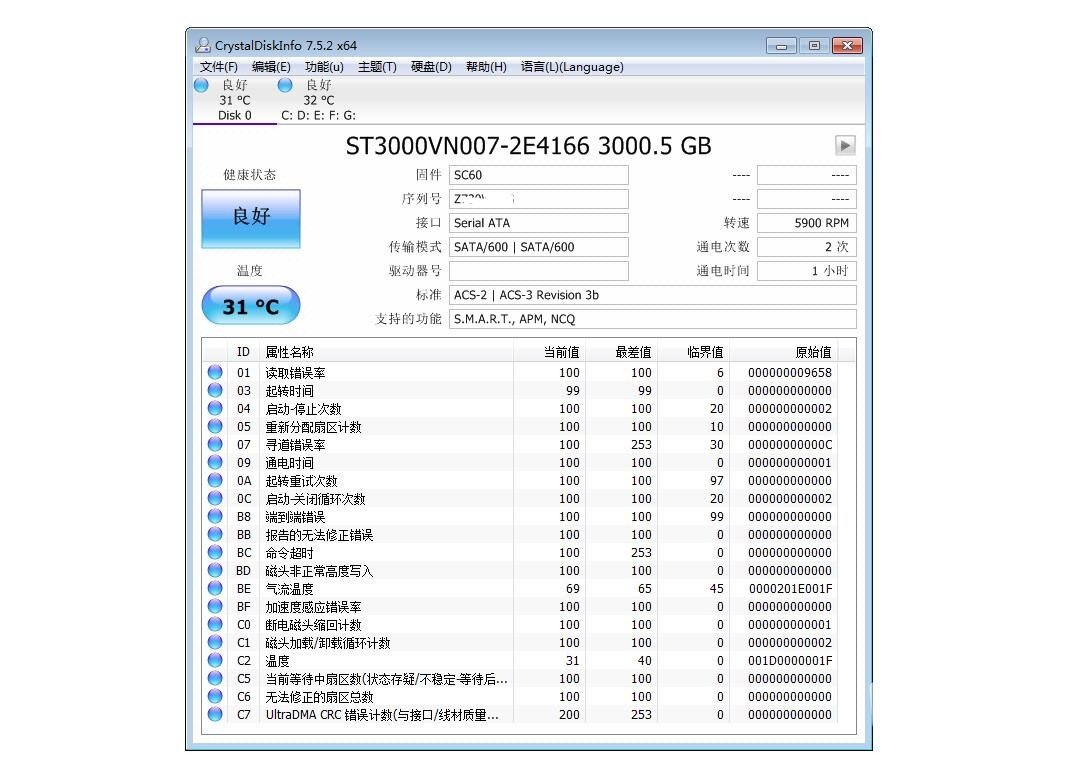
Task: Click the raw value 001D0000001F
Action: [790, 660]
